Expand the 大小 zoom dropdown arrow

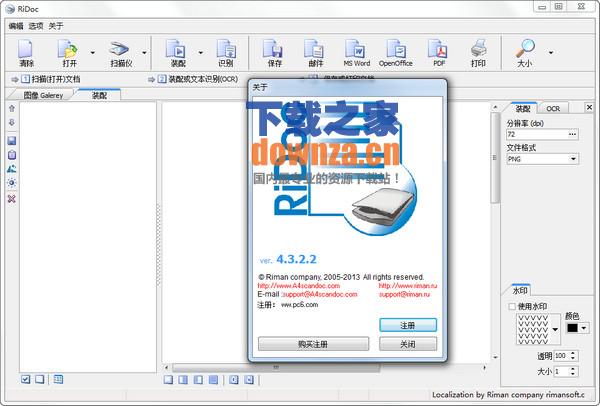pyautogui.click(x=551, y=53)
